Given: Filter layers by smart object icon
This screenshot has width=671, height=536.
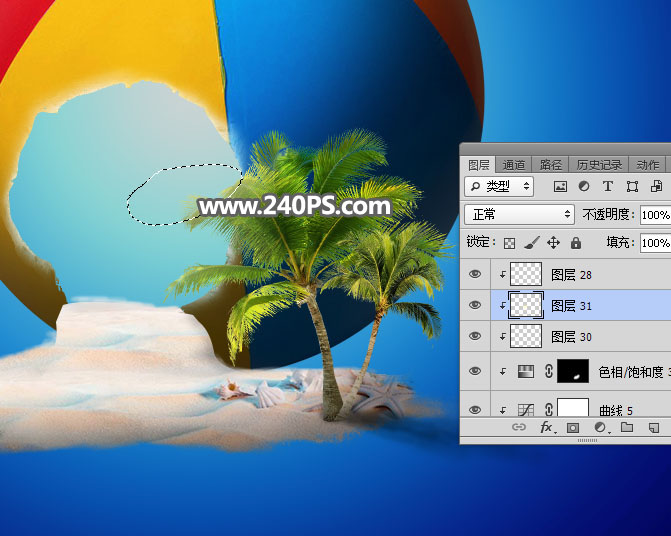Looking at the screenshot, I should click(x=656, y=186).
